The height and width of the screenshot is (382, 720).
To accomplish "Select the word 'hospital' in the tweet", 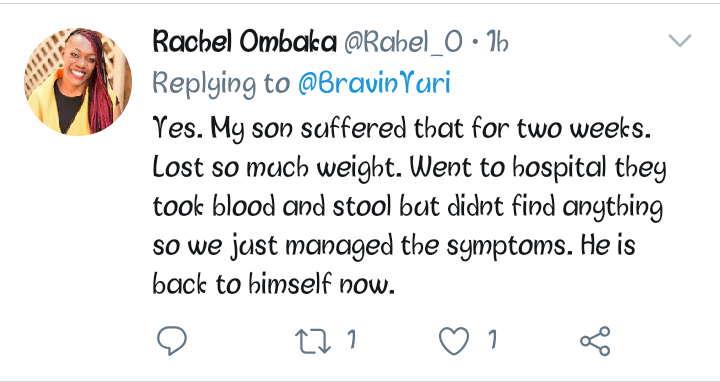I will pyautogui.click(x=559, y=169).
